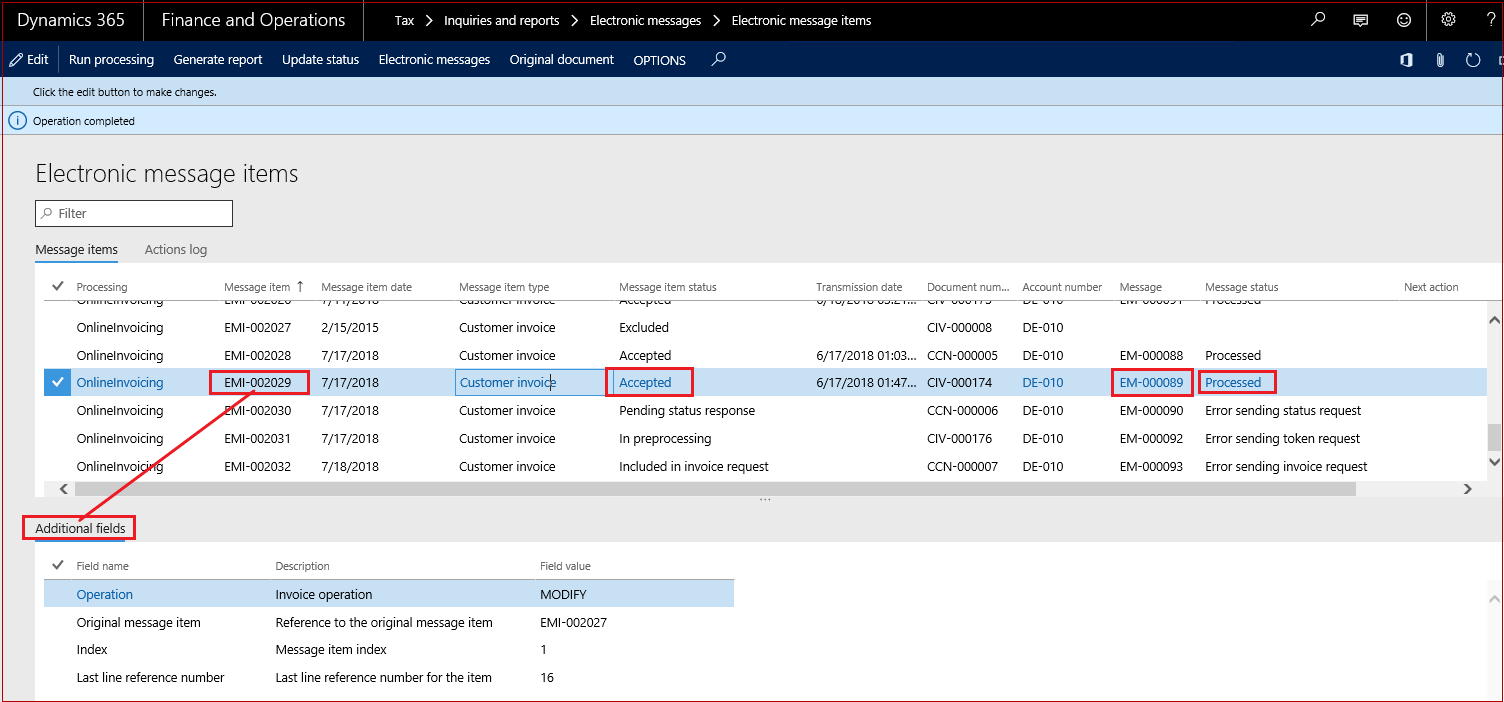Click the Message item type column header

(504, 287)
